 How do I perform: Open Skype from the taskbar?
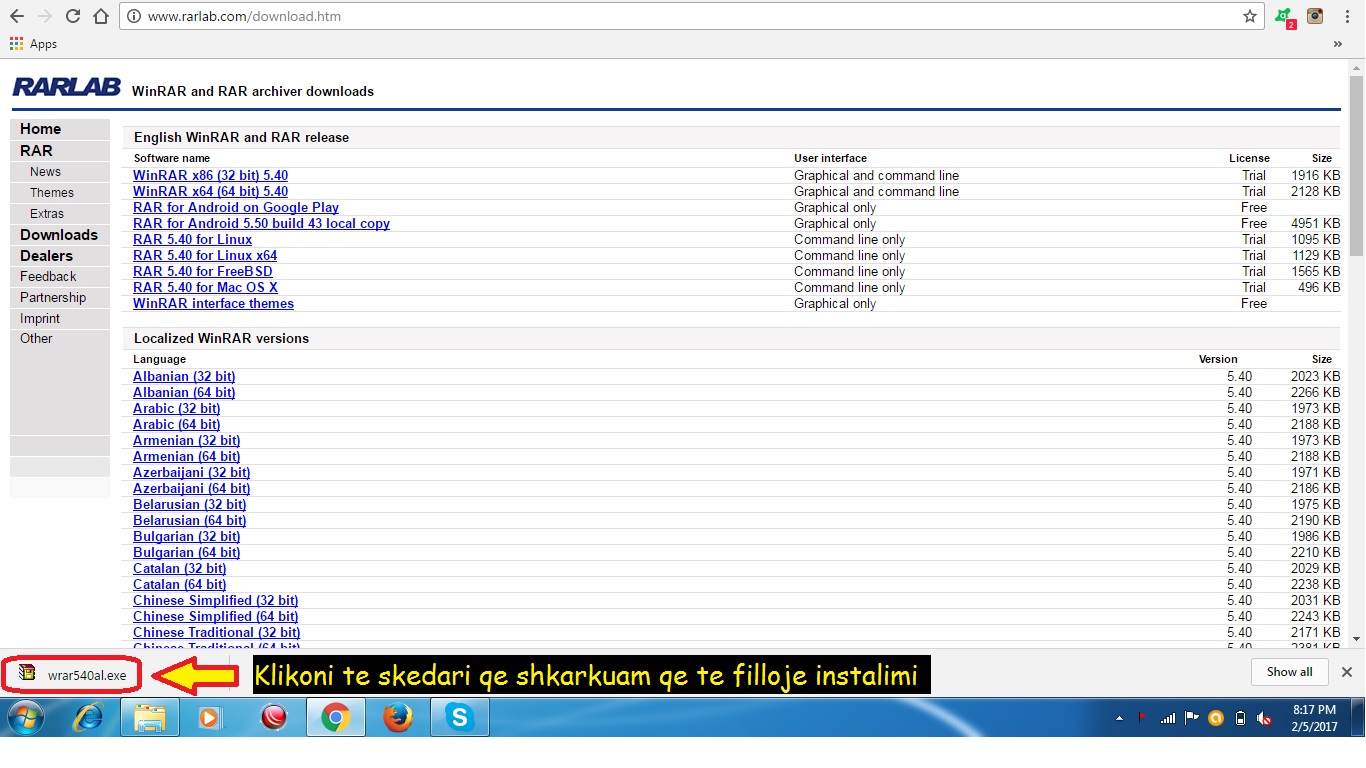tap(459, 718)
